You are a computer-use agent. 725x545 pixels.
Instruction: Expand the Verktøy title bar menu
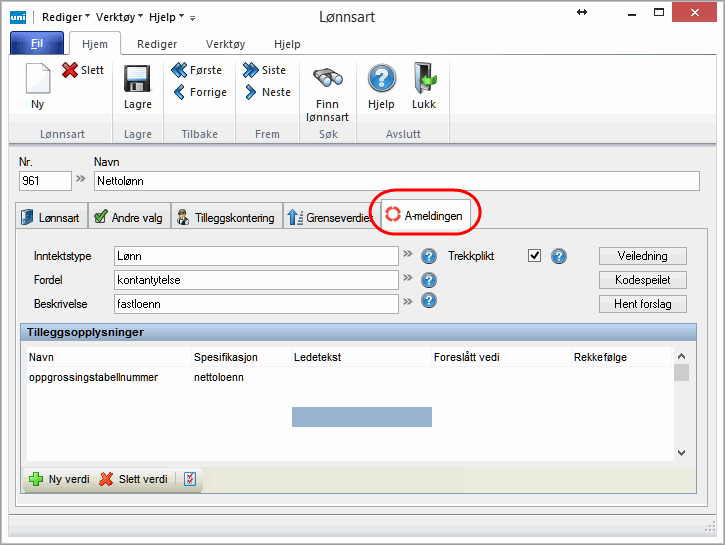(x=118, y=17)
